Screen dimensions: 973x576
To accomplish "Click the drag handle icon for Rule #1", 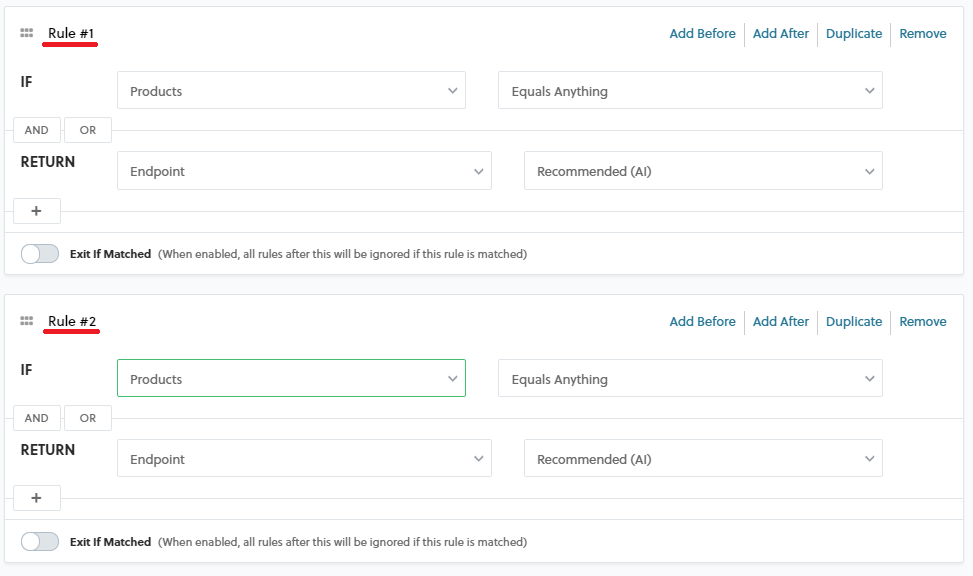I will (26, 32).
